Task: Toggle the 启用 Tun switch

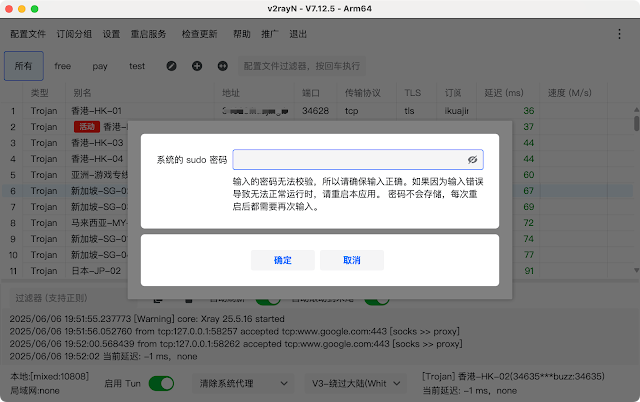Action: 161,383
